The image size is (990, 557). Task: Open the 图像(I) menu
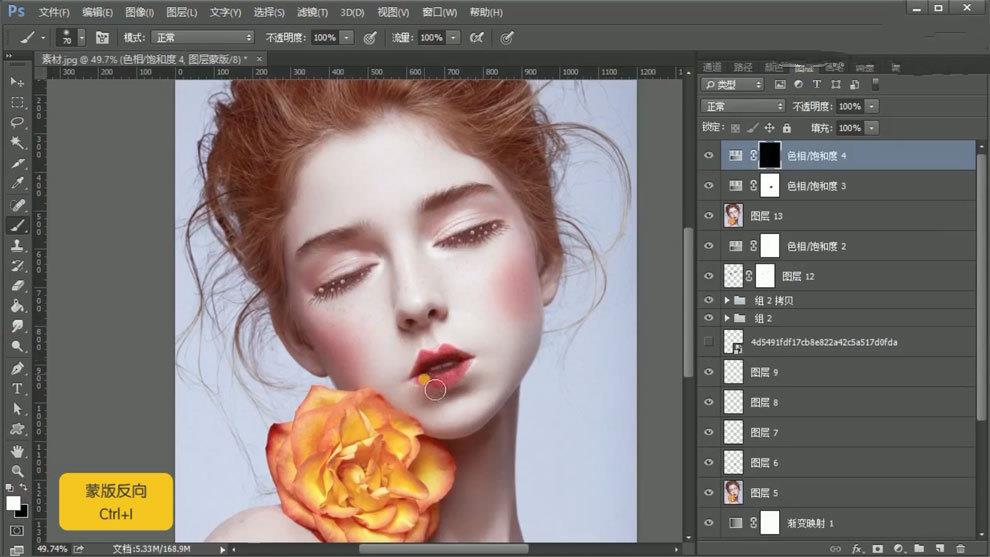140,13
